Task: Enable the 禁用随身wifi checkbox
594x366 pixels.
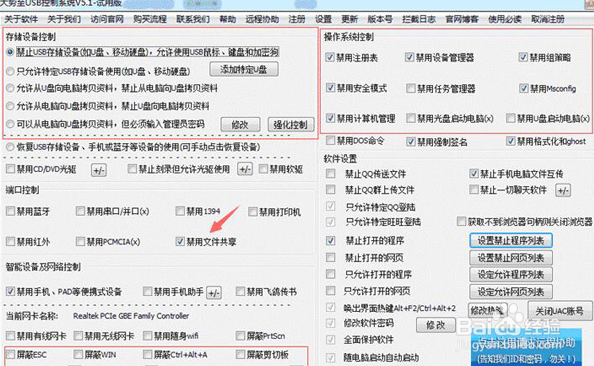Action: (x=148, y=336)
